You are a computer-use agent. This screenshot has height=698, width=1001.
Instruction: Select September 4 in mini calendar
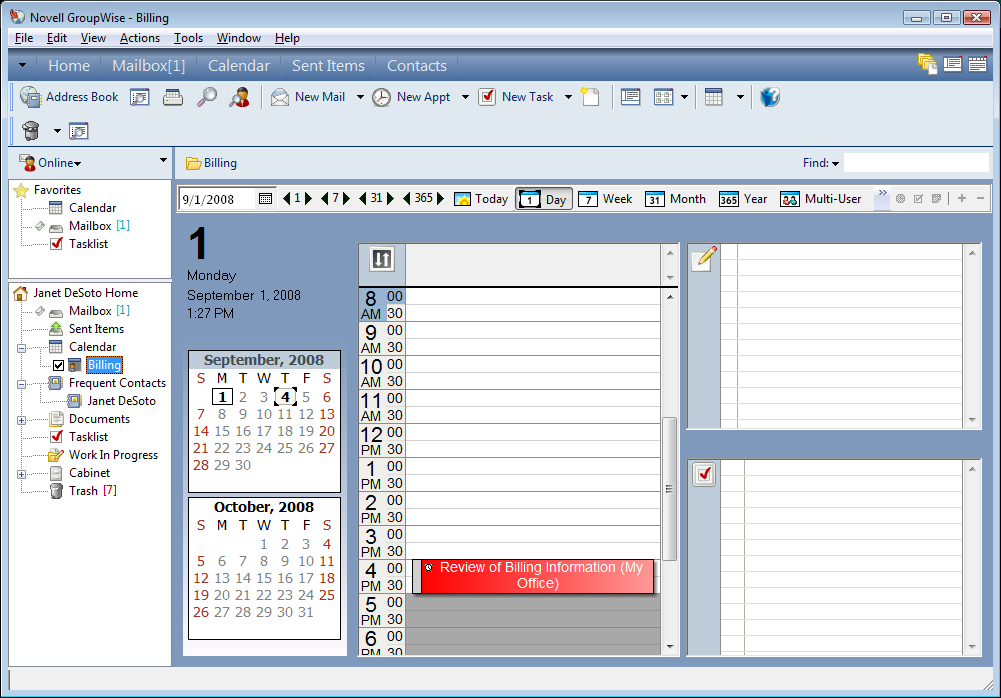click(285, 397)
